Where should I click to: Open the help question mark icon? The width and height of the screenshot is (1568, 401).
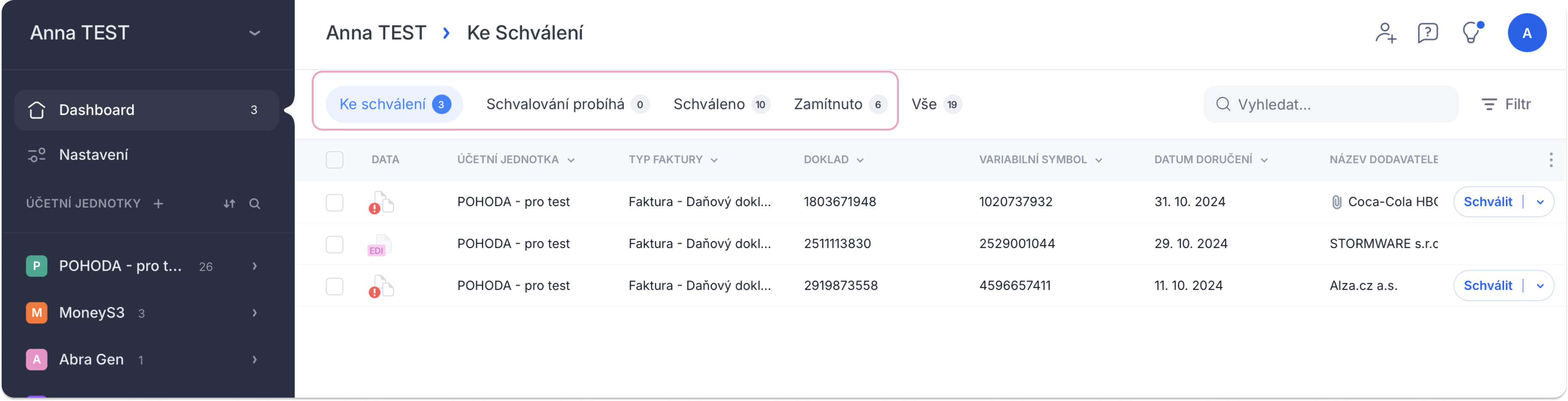tap(1427, 33)
